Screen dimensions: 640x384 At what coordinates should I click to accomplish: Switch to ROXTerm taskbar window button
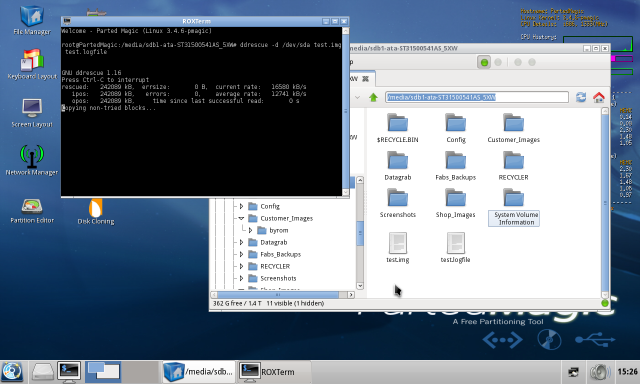[274, 372]
